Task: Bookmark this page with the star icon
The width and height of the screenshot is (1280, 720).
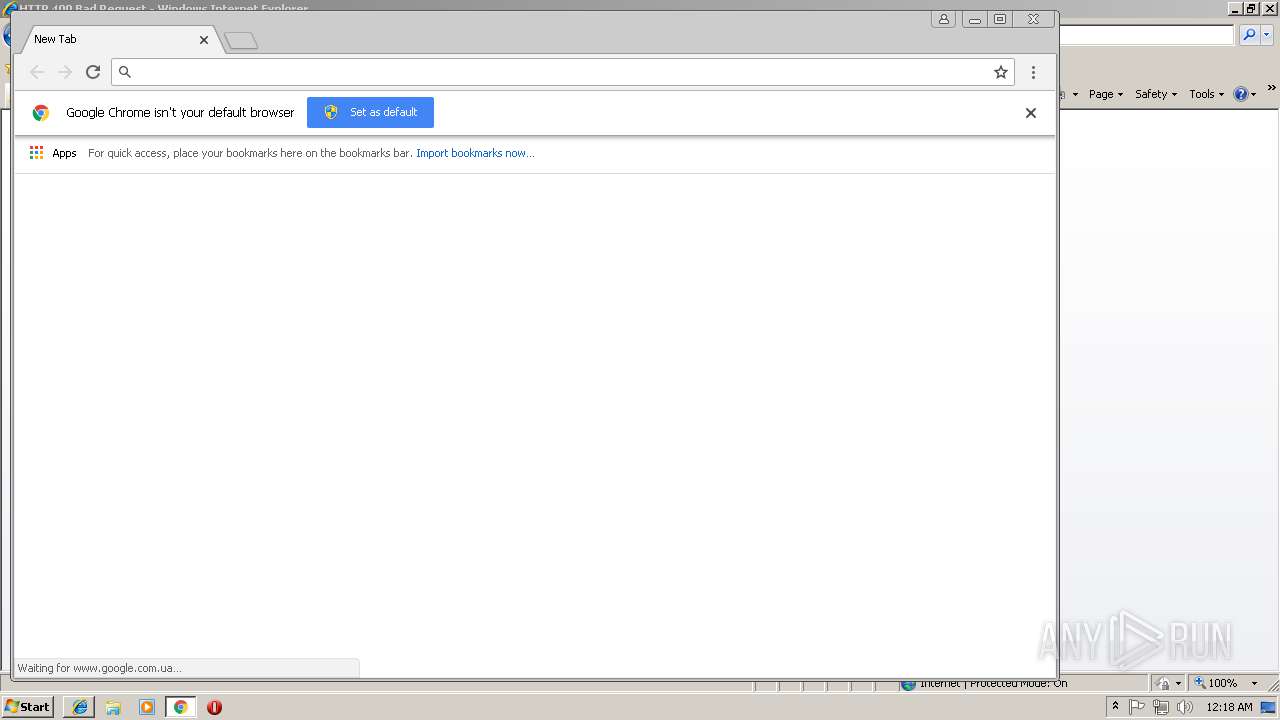Action: (x=1000, y=72)
